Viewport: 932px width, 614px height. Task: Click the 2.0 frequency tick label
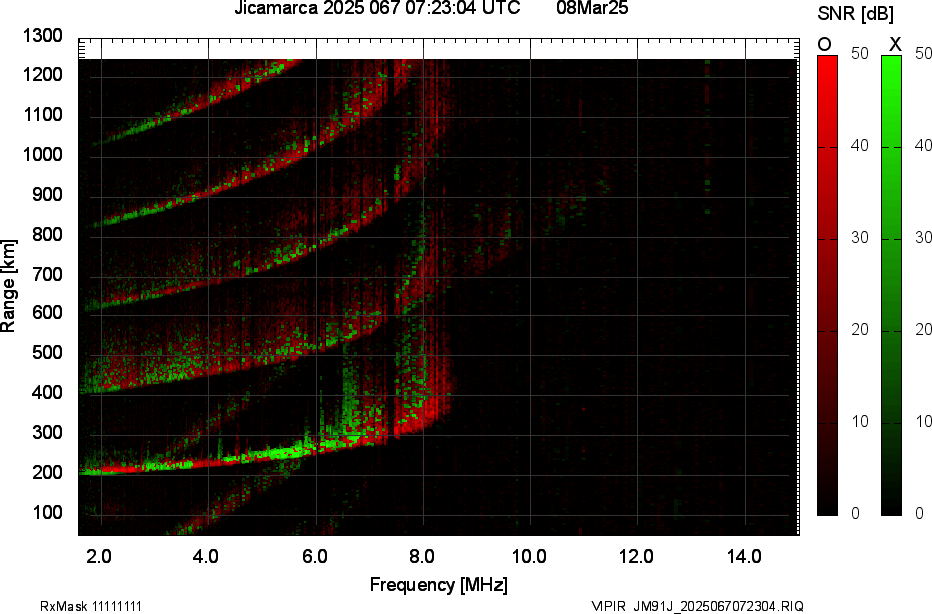click(99, 556)
